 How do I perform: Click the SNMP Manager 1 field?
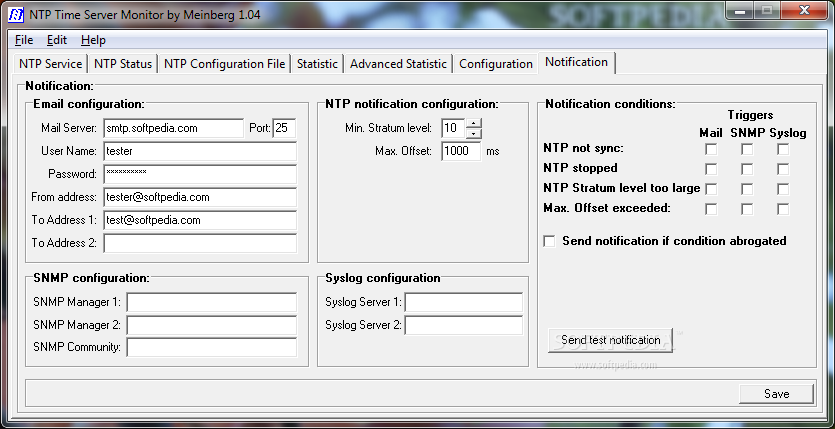click(x=211, y=302)
